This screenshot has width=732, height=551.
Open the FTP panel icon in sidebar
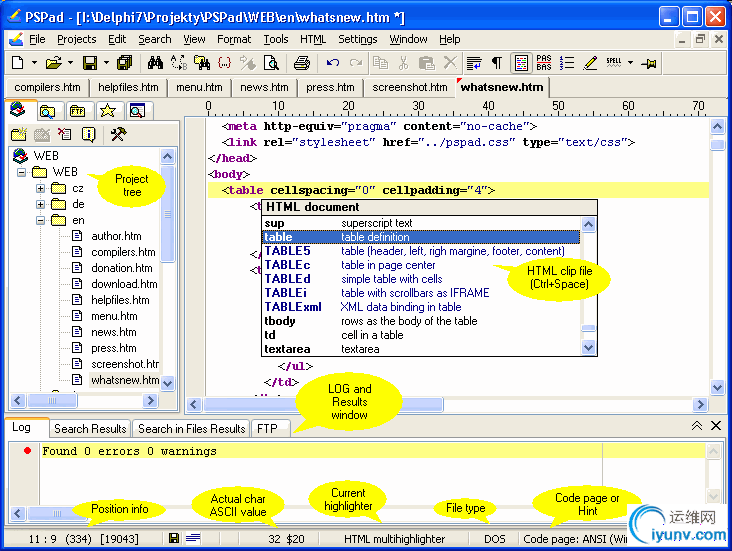[x=77, y=110]
